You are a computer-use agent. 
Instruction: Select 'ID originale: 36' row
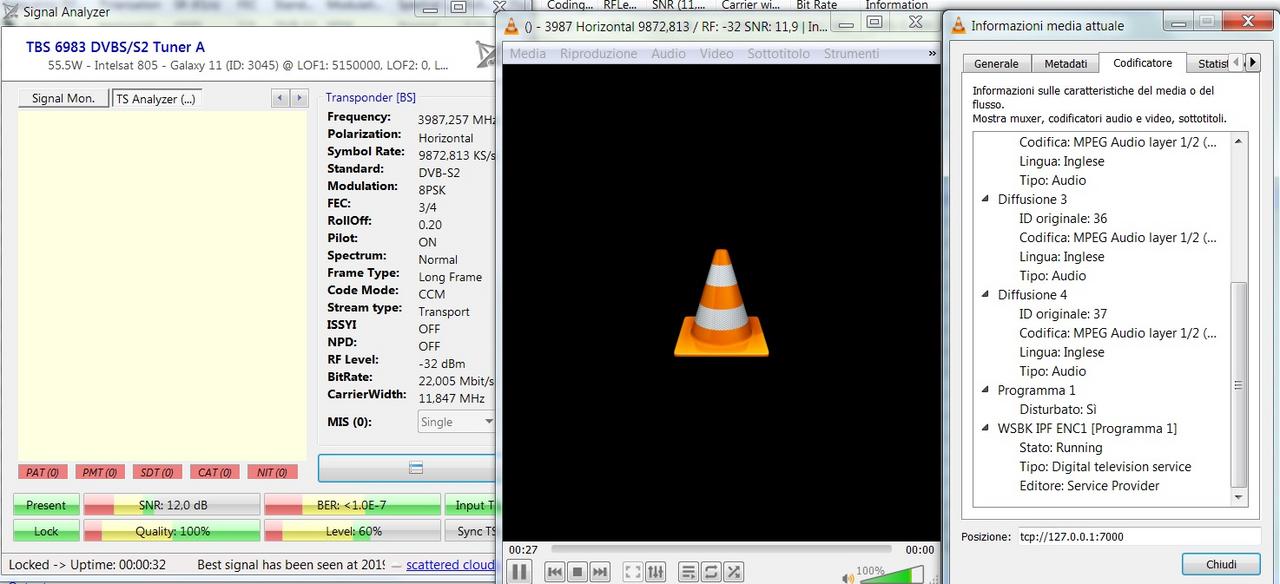(x=1063, y=218)
